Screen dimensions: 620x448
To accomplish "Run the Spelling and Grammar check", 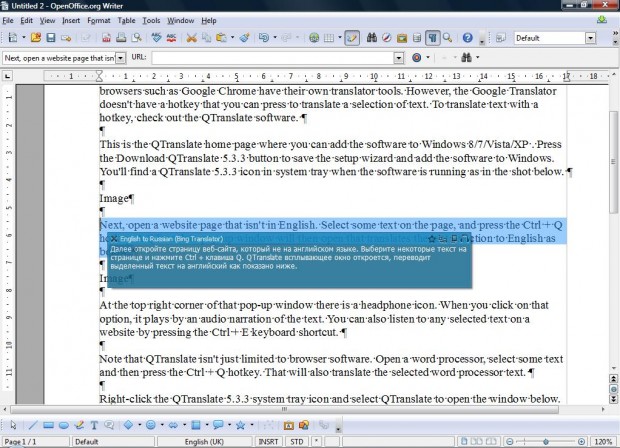I will coord(156,38).
